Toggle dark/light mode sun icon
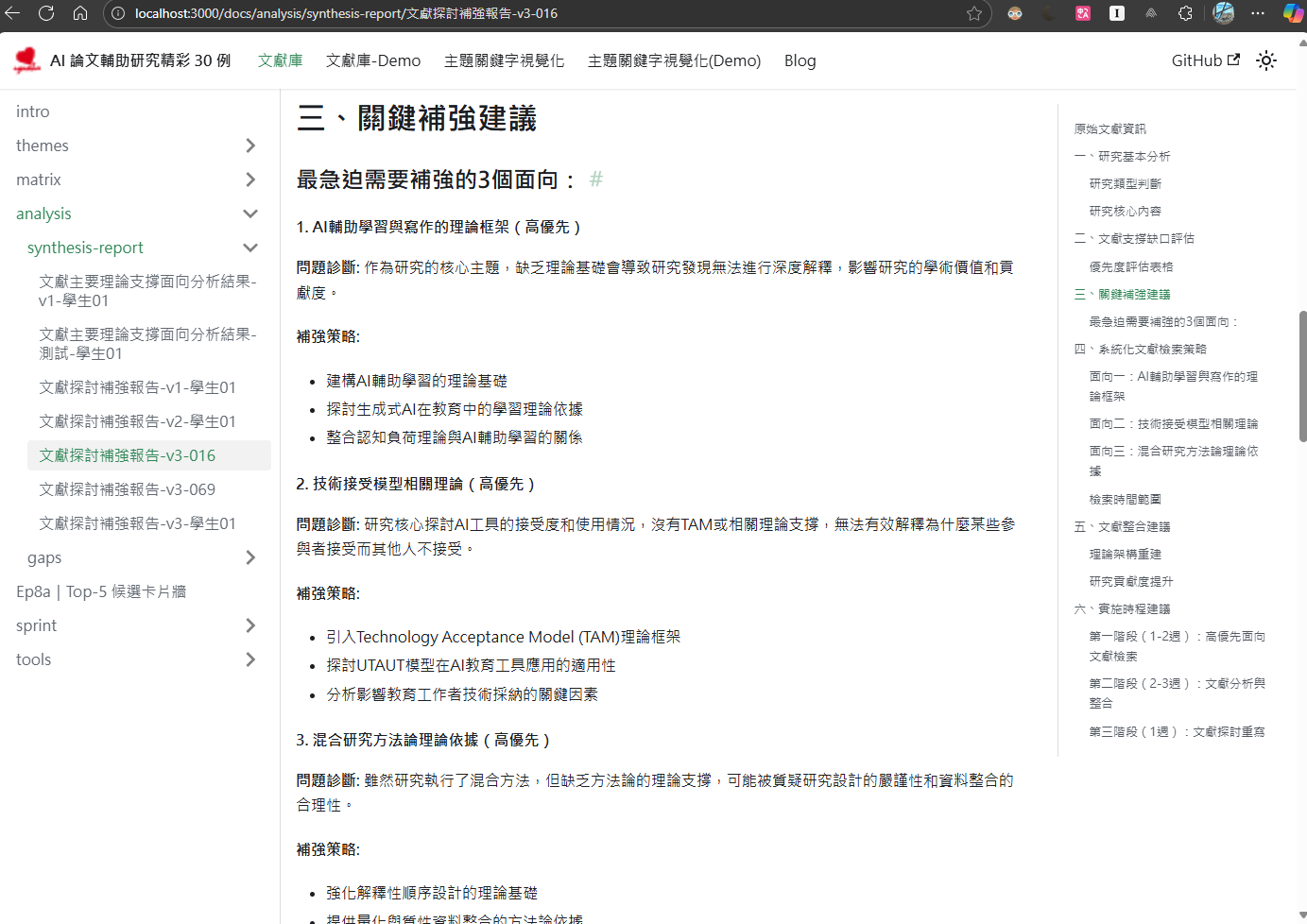 click(1266, 60)
